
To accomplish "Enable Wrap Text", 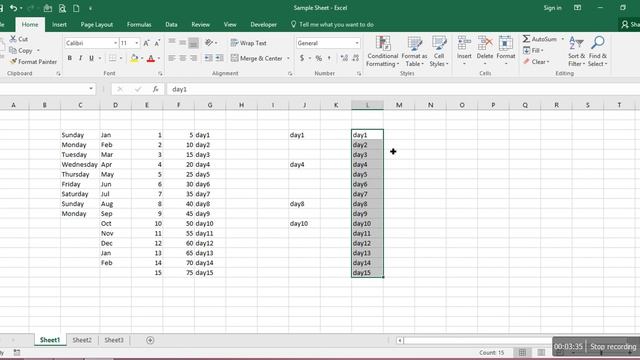I will coord(249,43).
